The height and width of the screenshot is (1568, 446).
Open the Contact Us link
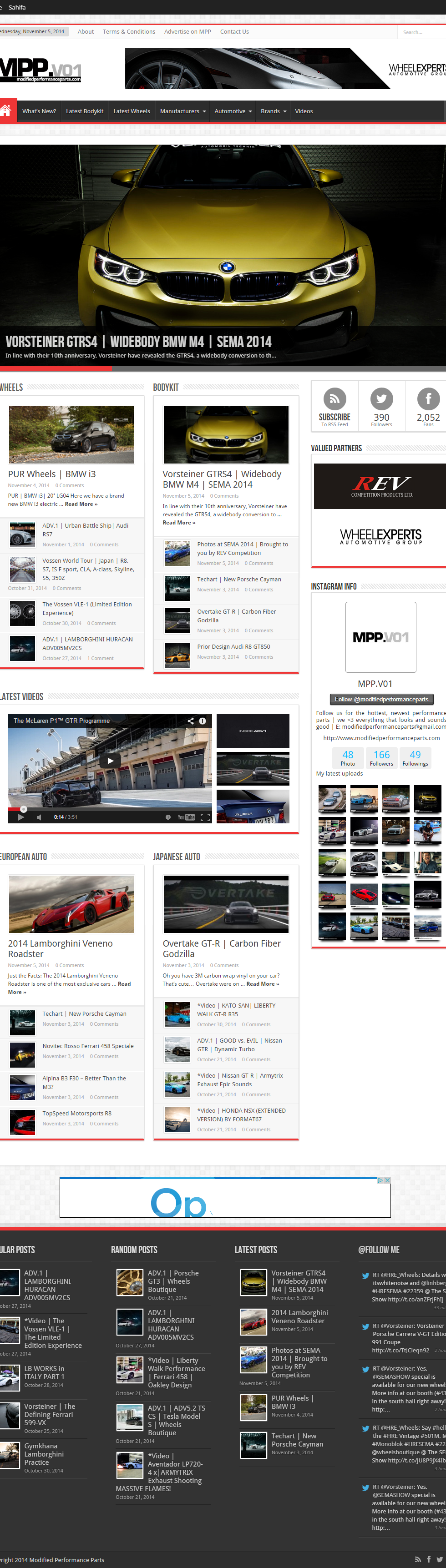(234, 32)
